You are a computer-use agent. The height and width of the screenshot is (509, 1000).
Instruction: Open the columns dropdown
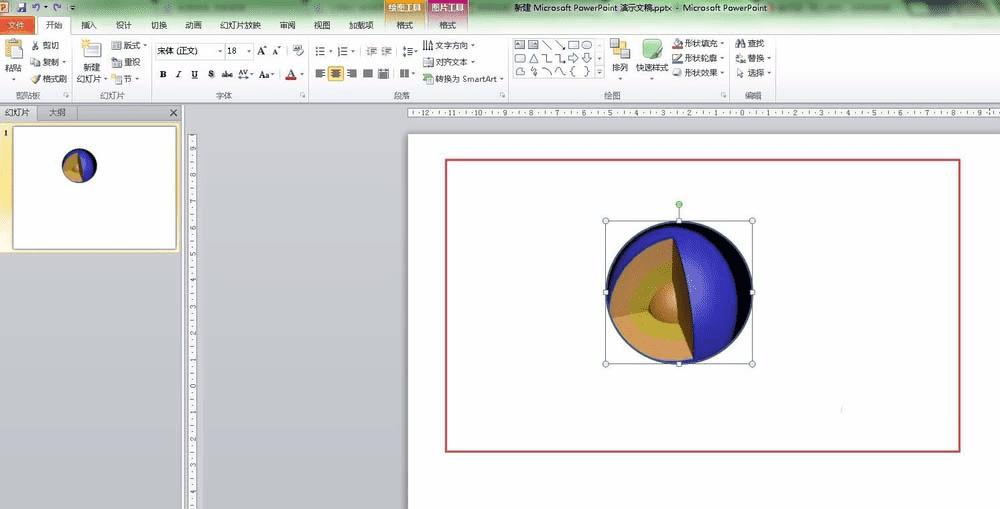(x=407, y=74)
